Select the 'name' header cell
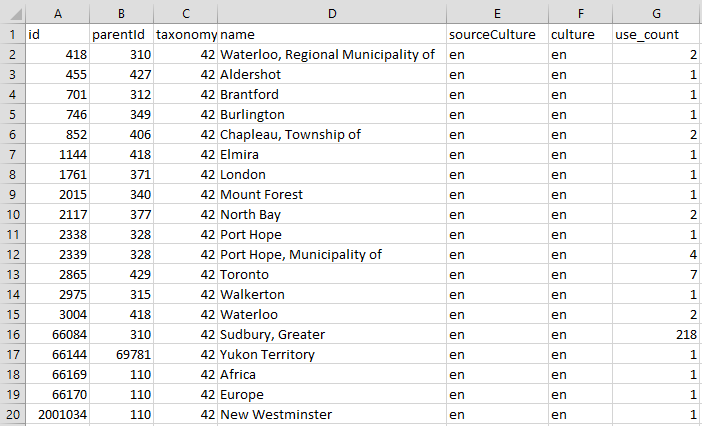The image size is (702, 426). pos(331,35)
